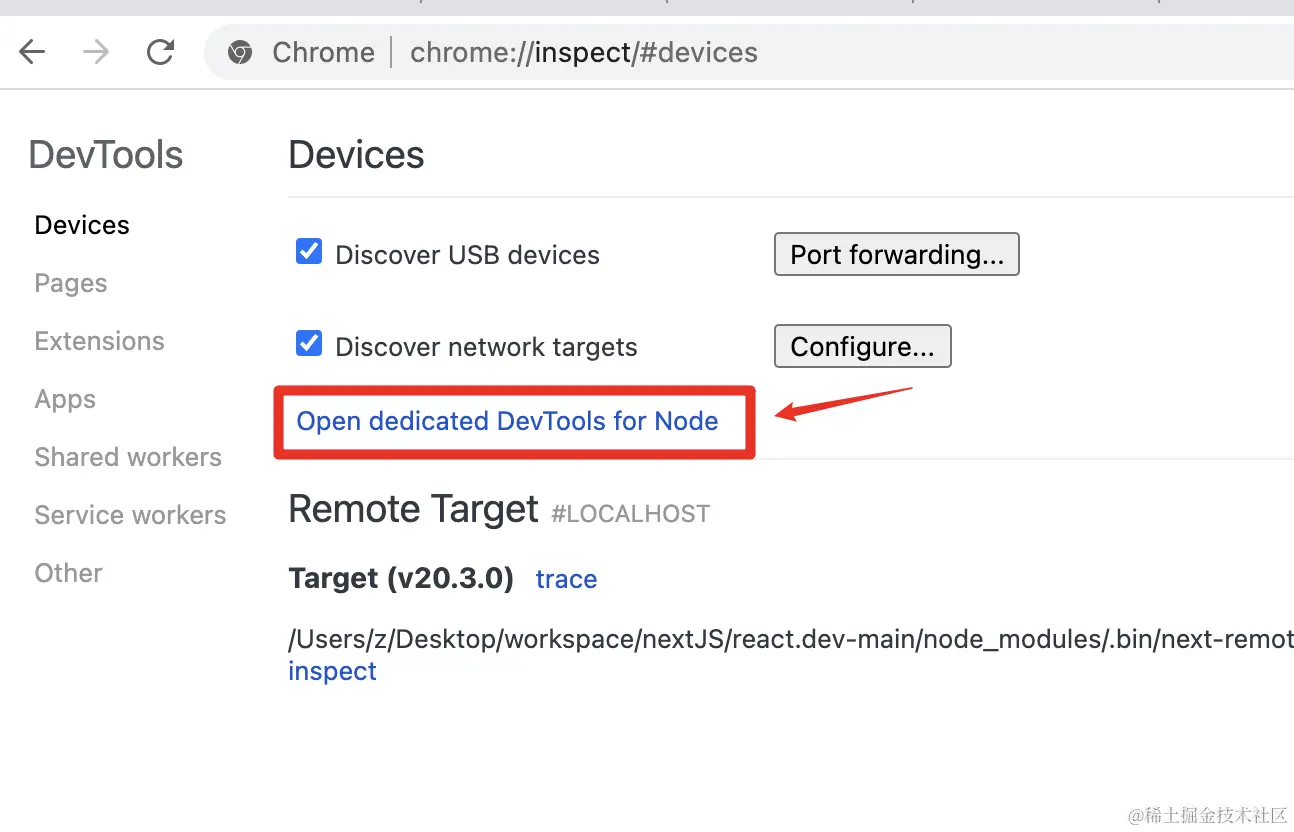
Task: Toggle Discover network targets checkbox
Action: point(309,344)
